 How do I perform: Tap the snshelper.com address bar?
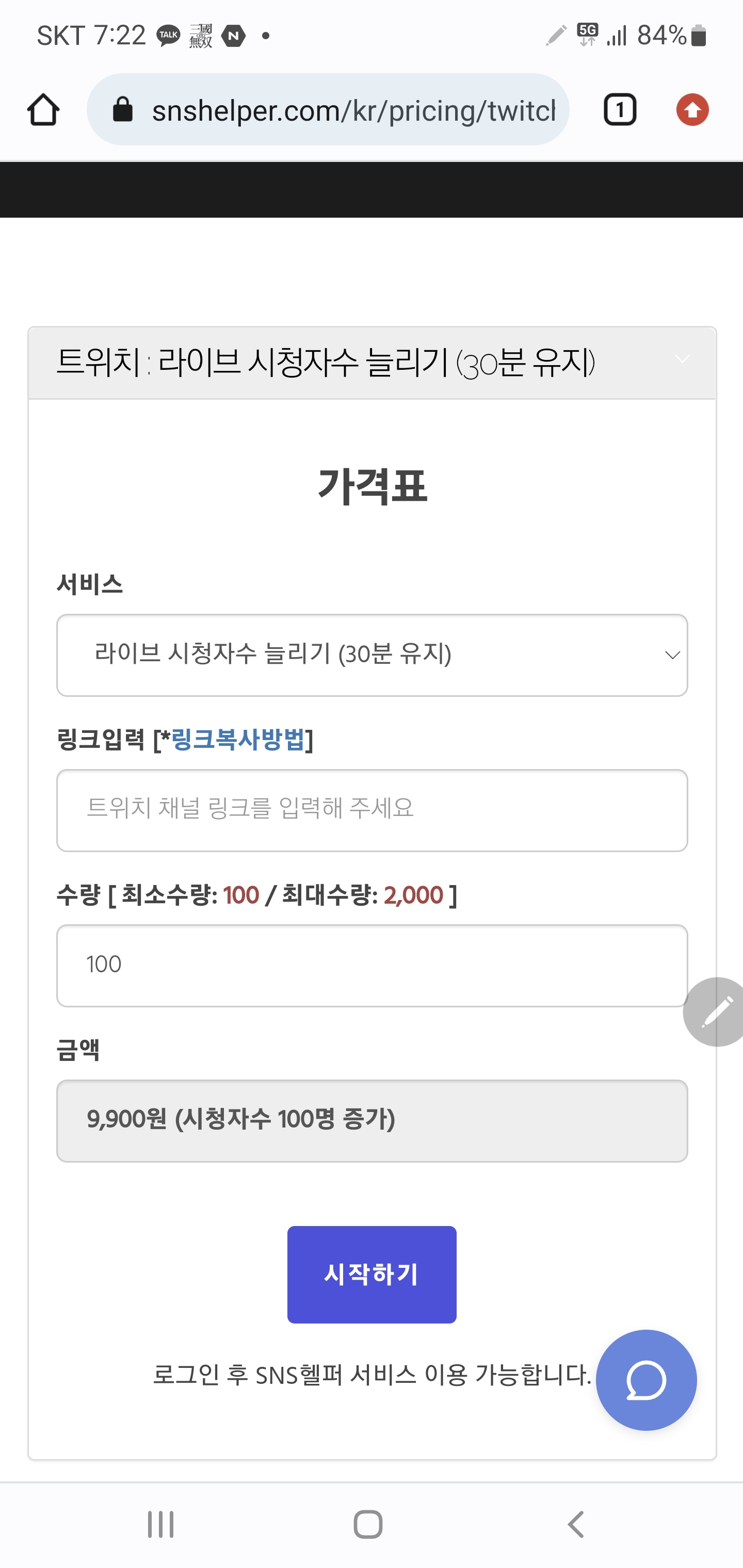click(353, 110)
